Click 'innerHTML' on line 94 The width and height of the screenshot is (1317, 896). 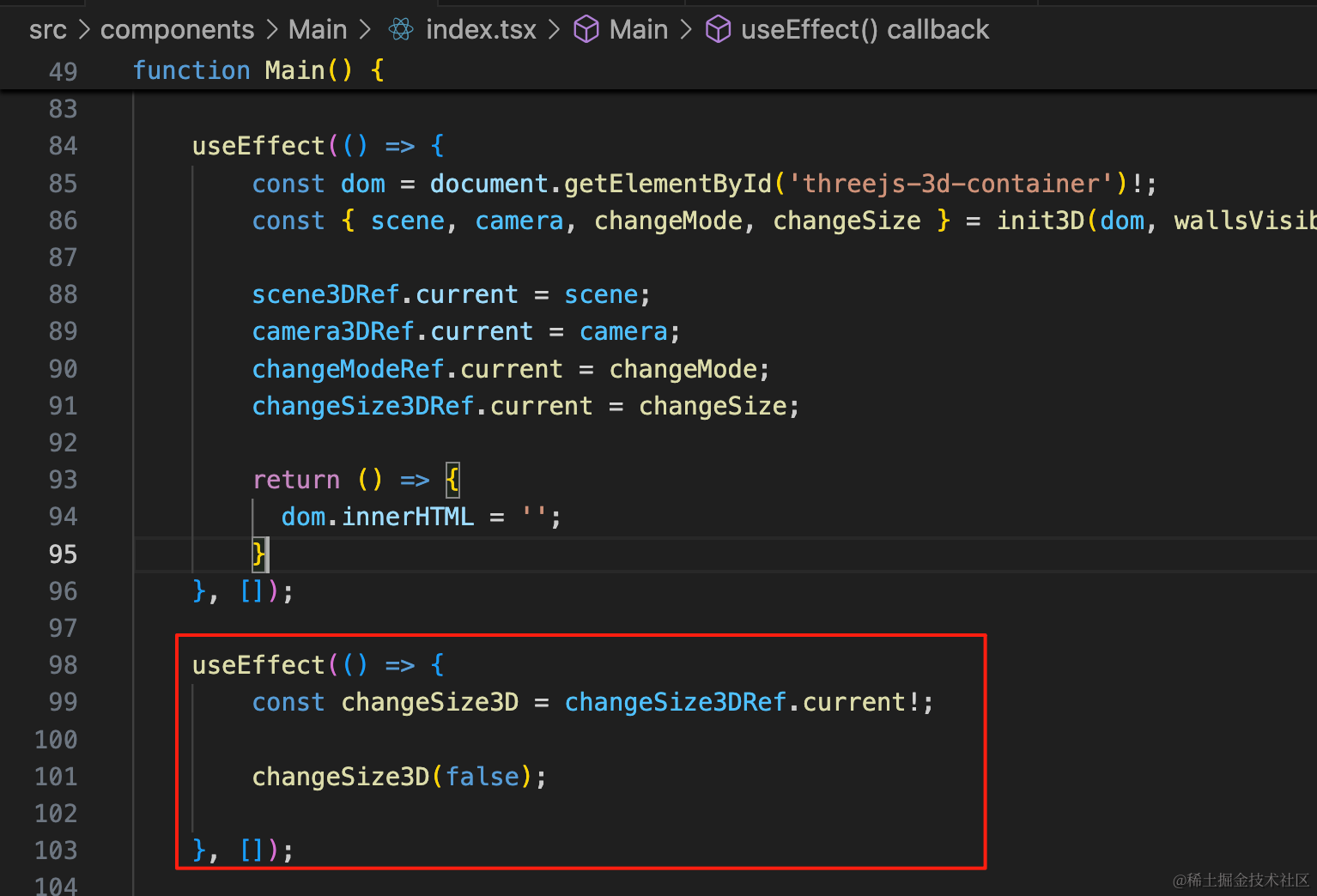408,517
